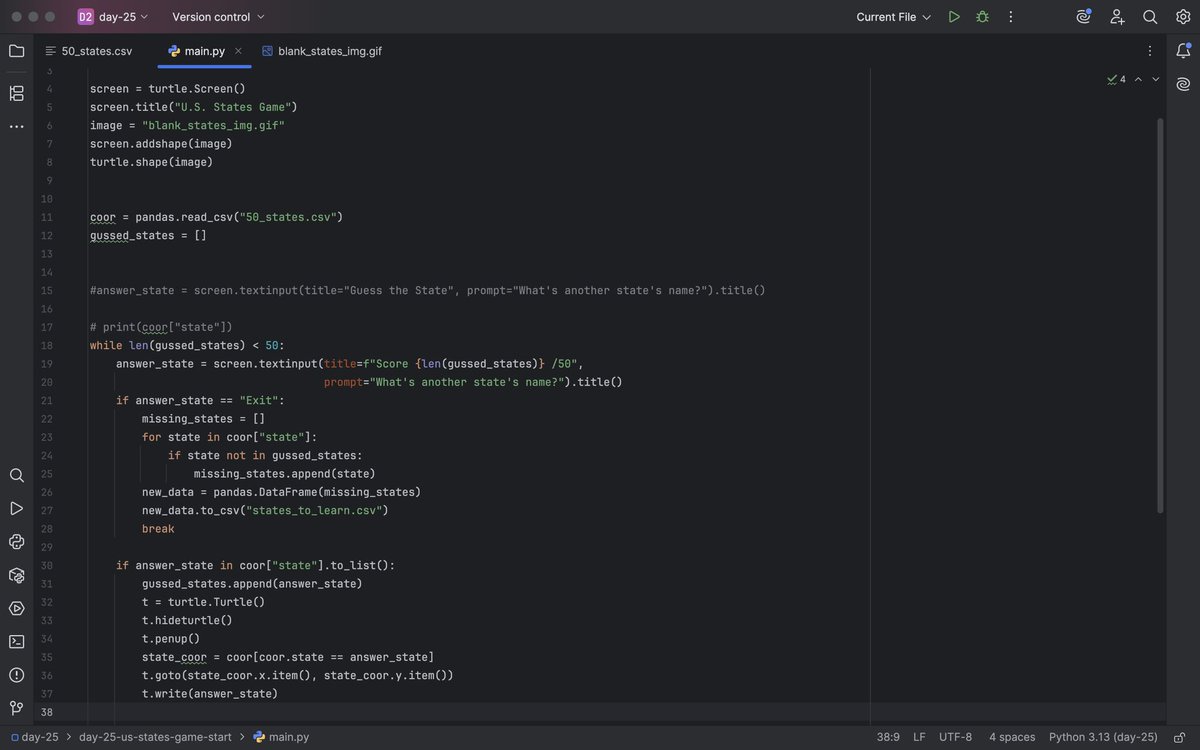
Task: Close the main.py tab
Action: [x=238, y=51]
